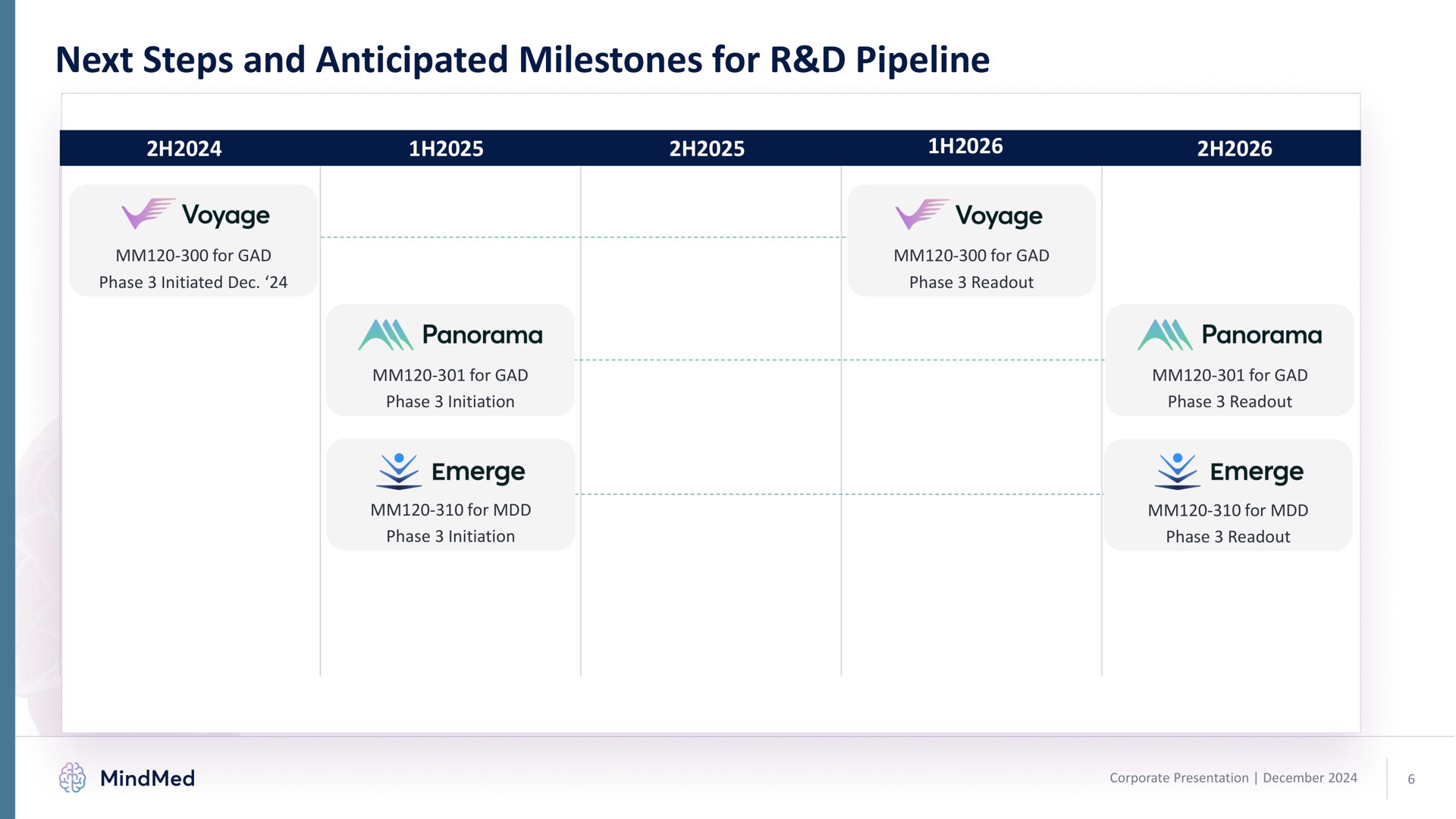1456x819 pixels.
Task: Click 'Phase 3 Initiation' in the Emerge card
Action: tap(450, 536)
